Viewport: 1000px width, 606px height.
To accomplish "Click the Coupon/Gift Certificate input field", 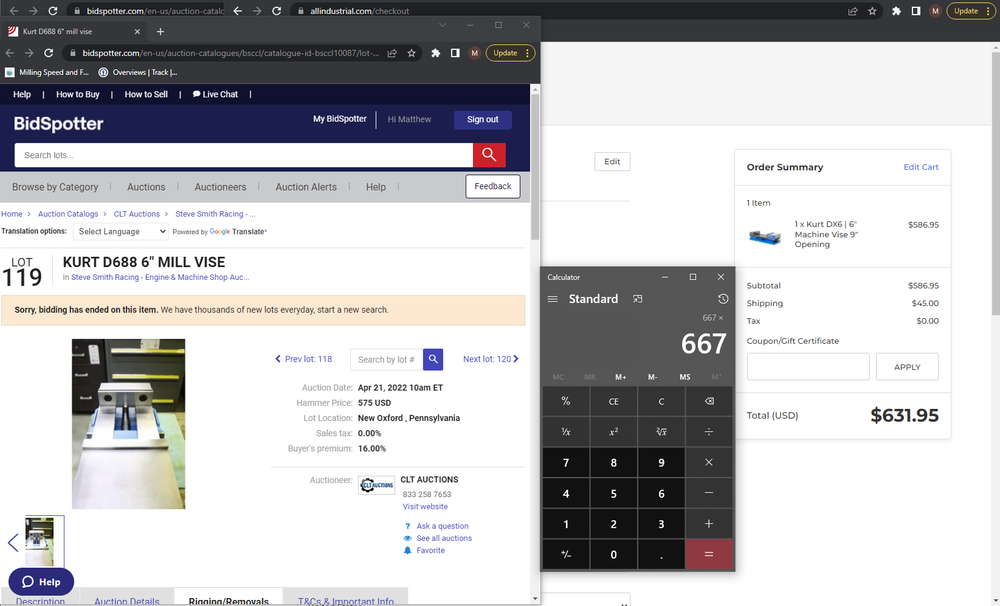I will tap(808, 367).
